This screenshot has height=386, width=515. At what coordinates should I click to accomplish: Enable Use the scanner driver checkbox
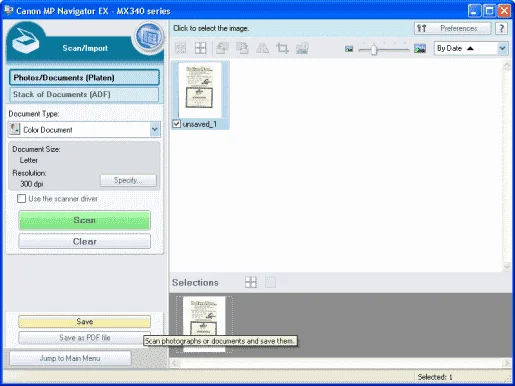21,199
